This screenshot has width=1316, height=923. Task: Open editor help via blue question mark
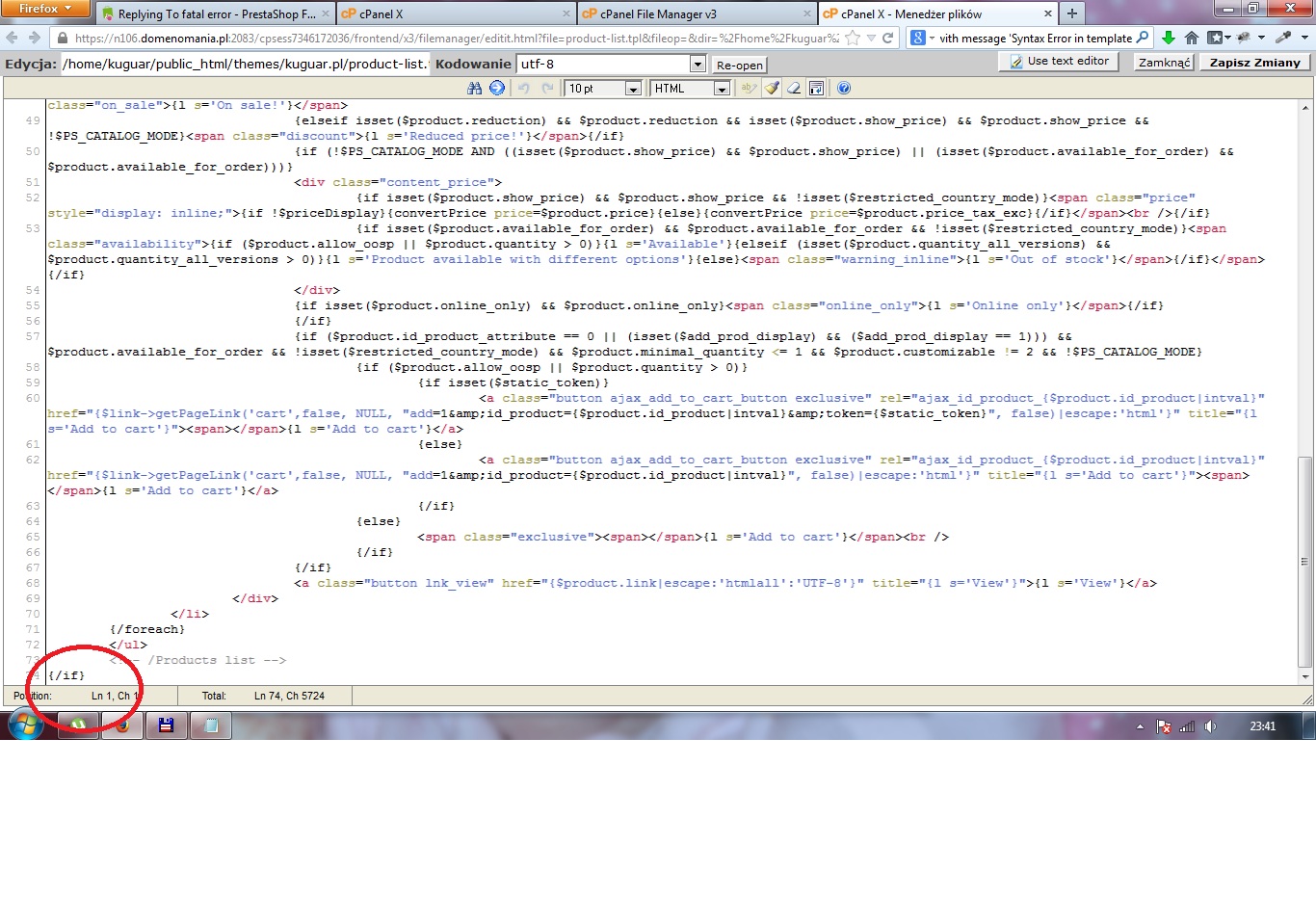tap(844, 88)
